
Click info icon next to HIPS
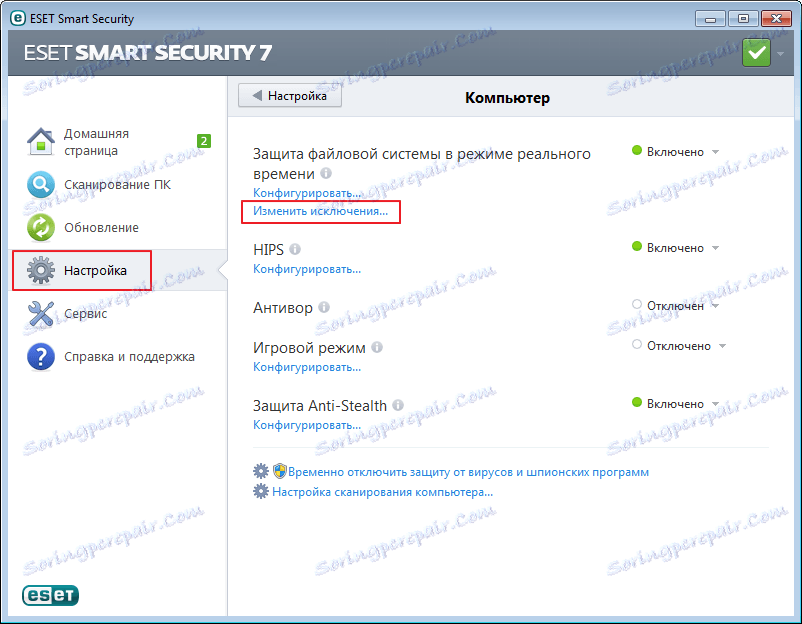[x=295, y=249]
